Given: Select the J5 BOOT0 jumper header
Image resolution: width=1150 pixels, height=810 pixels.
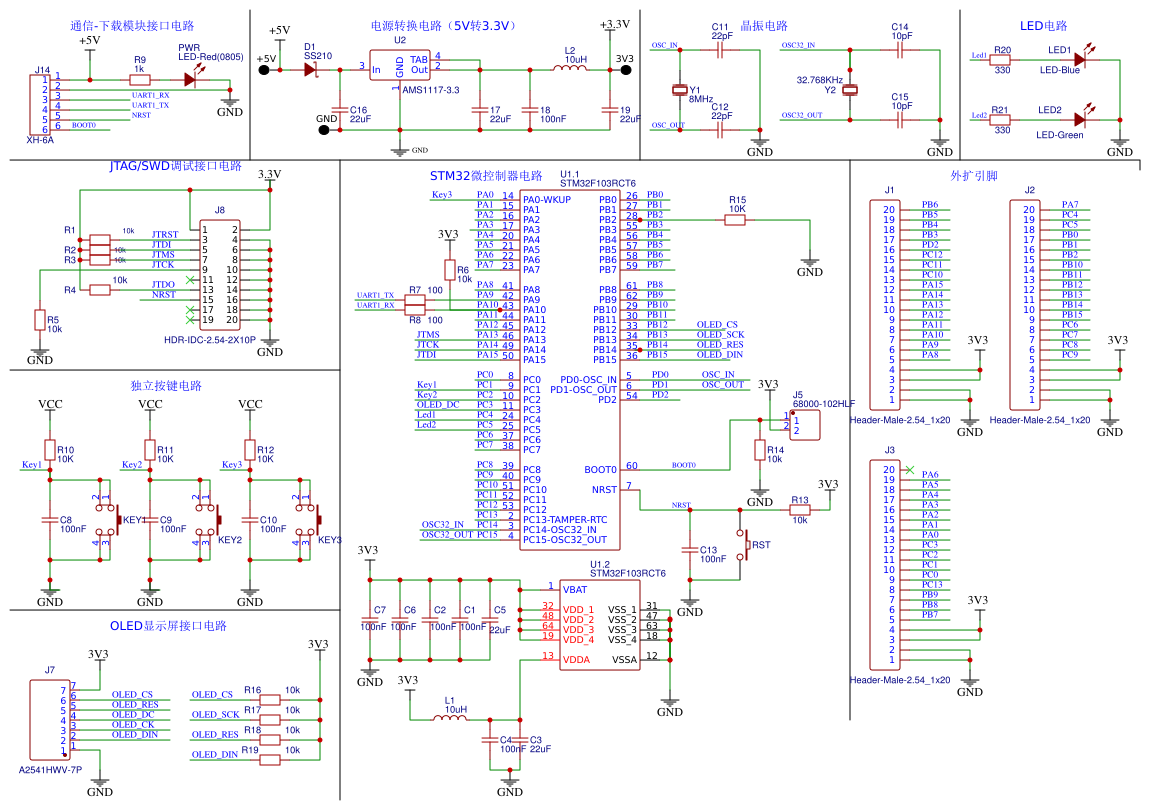Looking at the screenshot, I should coord(807,424).
